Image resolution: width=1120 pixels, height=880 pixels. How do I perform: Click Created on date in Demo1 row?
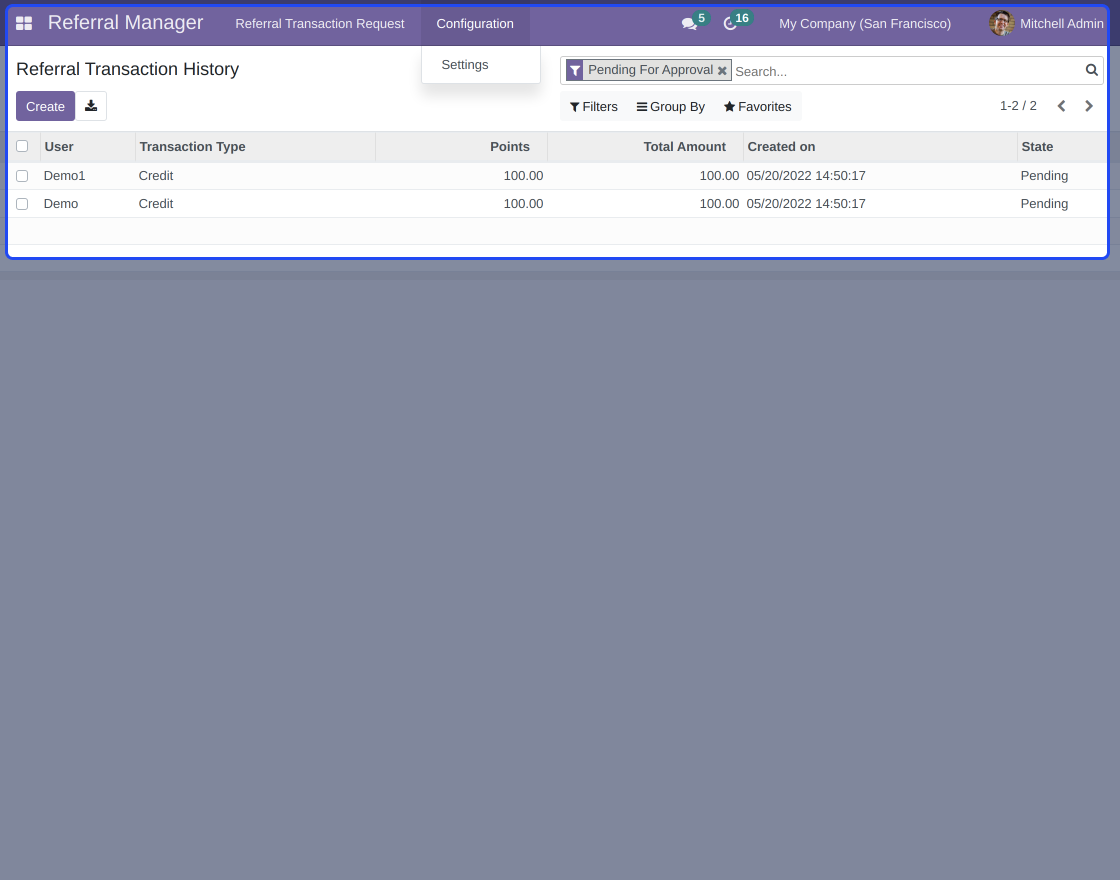[806, 176]
